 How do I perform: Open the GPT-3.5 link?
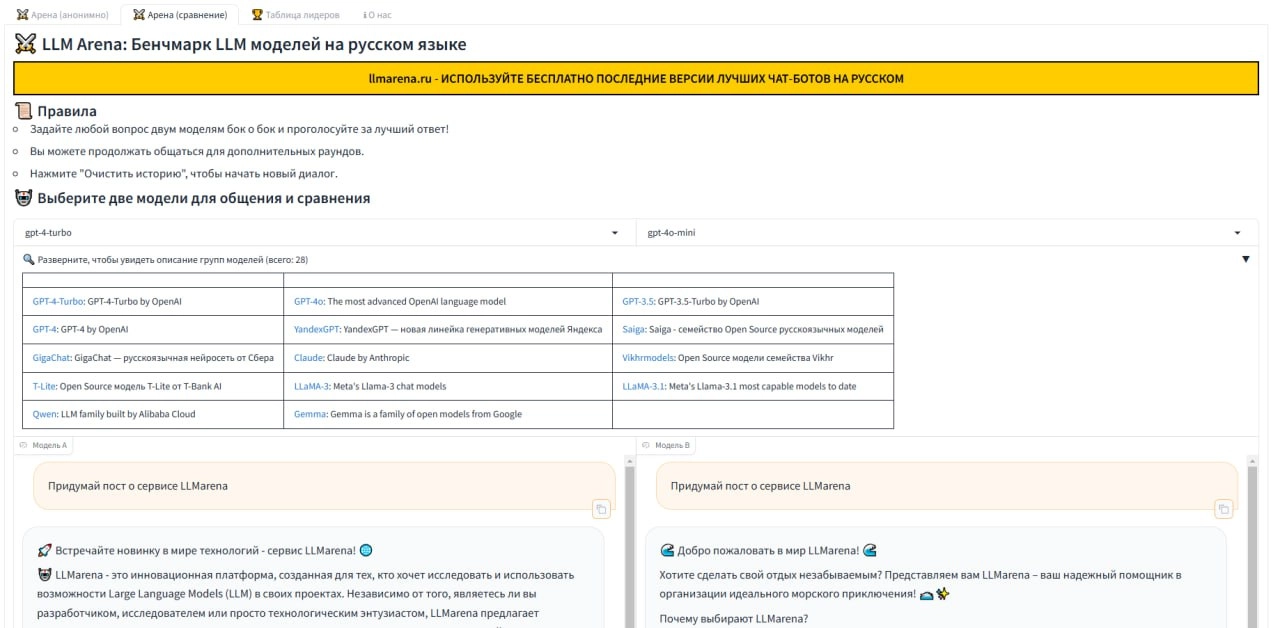638,301
